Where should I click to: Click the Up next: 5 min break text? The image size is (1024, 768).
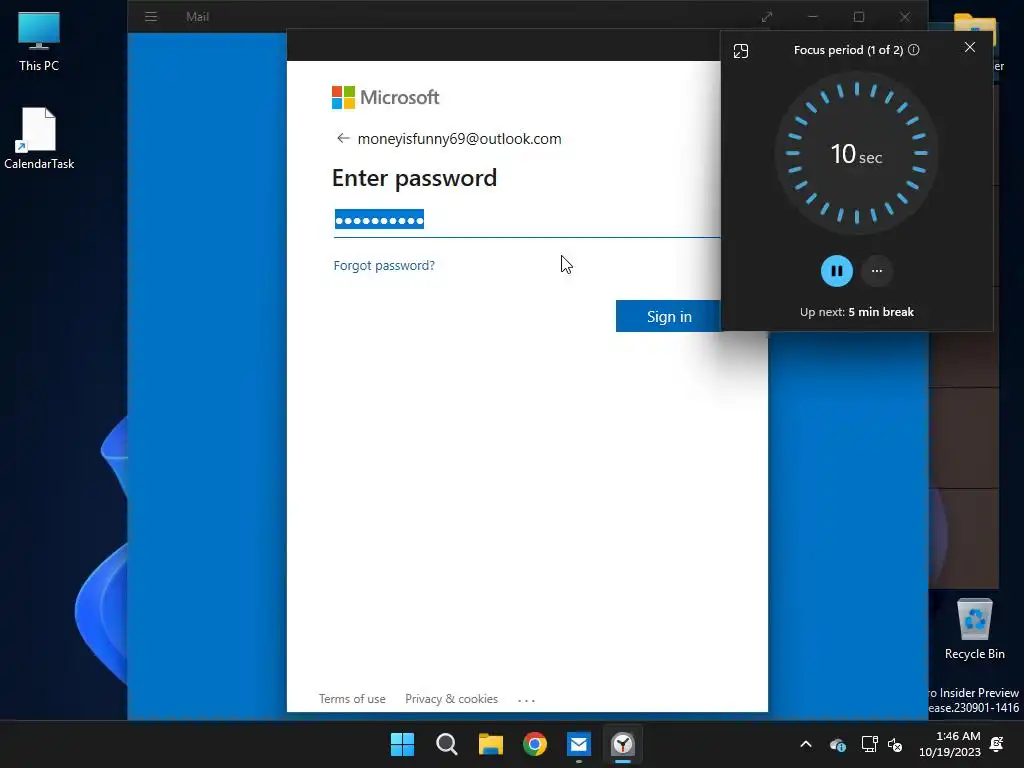point(857,312)
